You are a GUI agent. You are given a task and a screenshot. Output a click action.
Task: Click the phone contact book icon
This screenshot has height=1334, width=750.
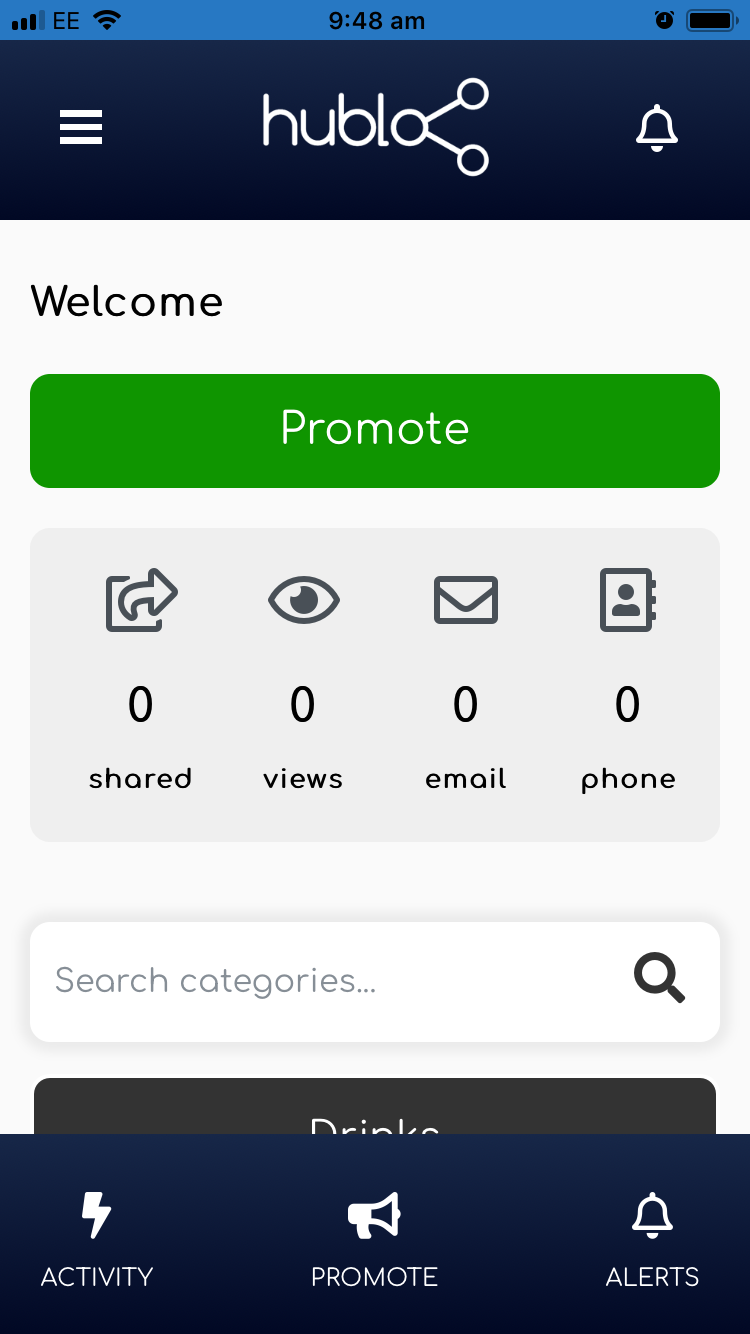[x=628, y=600]
